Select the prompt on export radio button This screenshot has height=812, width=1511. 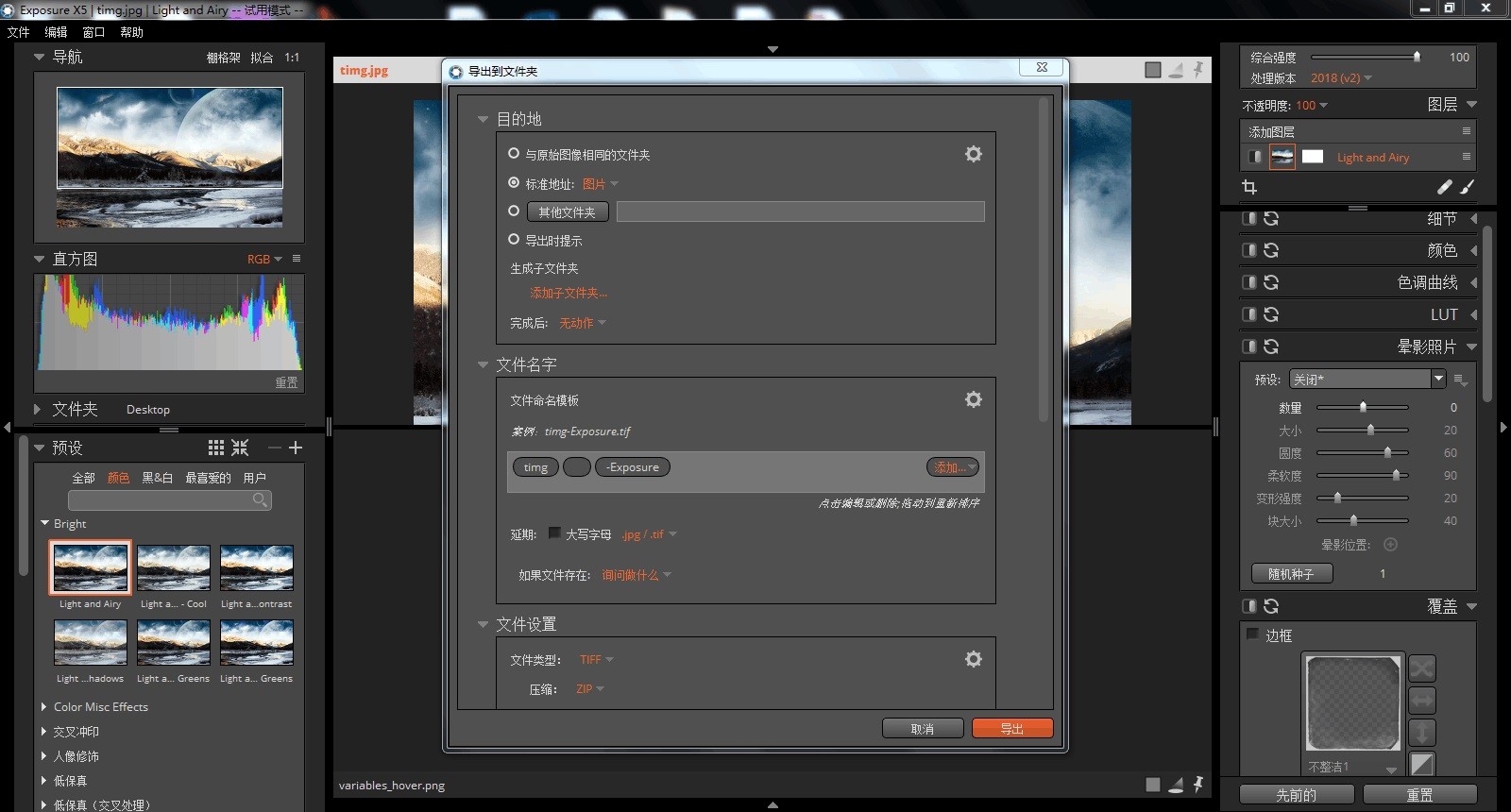point(514,239)
